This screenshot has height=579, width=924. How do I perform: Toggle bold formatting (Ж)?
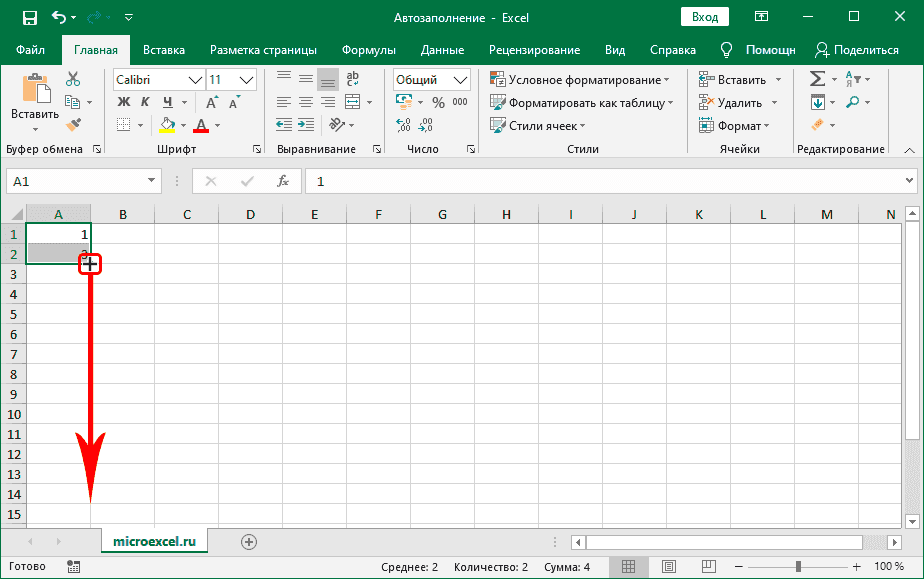124,102
